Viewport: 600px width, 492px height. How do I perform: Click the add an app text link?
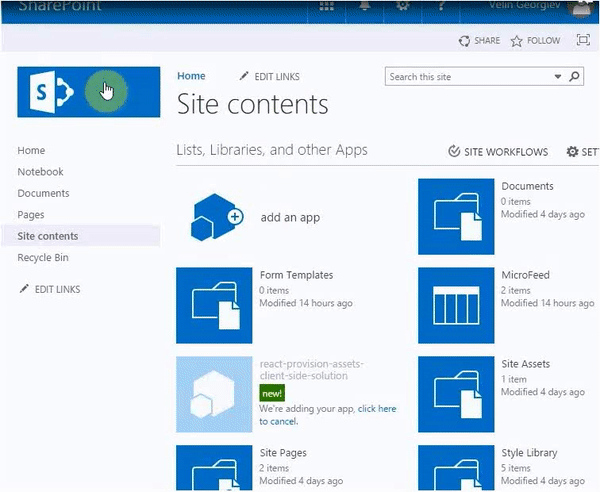coord(290,217)
